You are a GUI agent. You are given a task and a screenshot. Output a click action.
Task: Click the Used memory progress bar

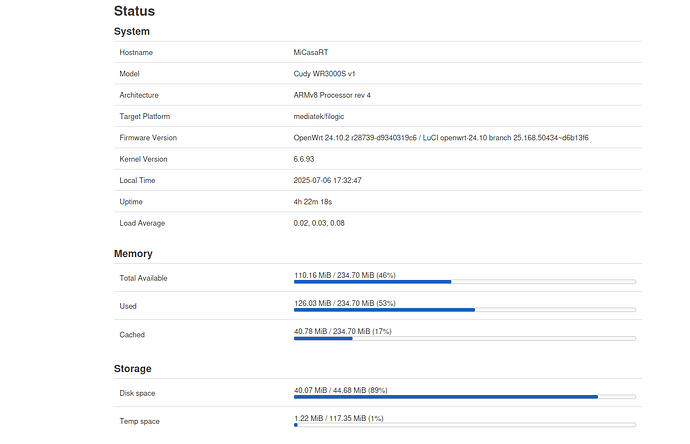(x=465, y=310)
